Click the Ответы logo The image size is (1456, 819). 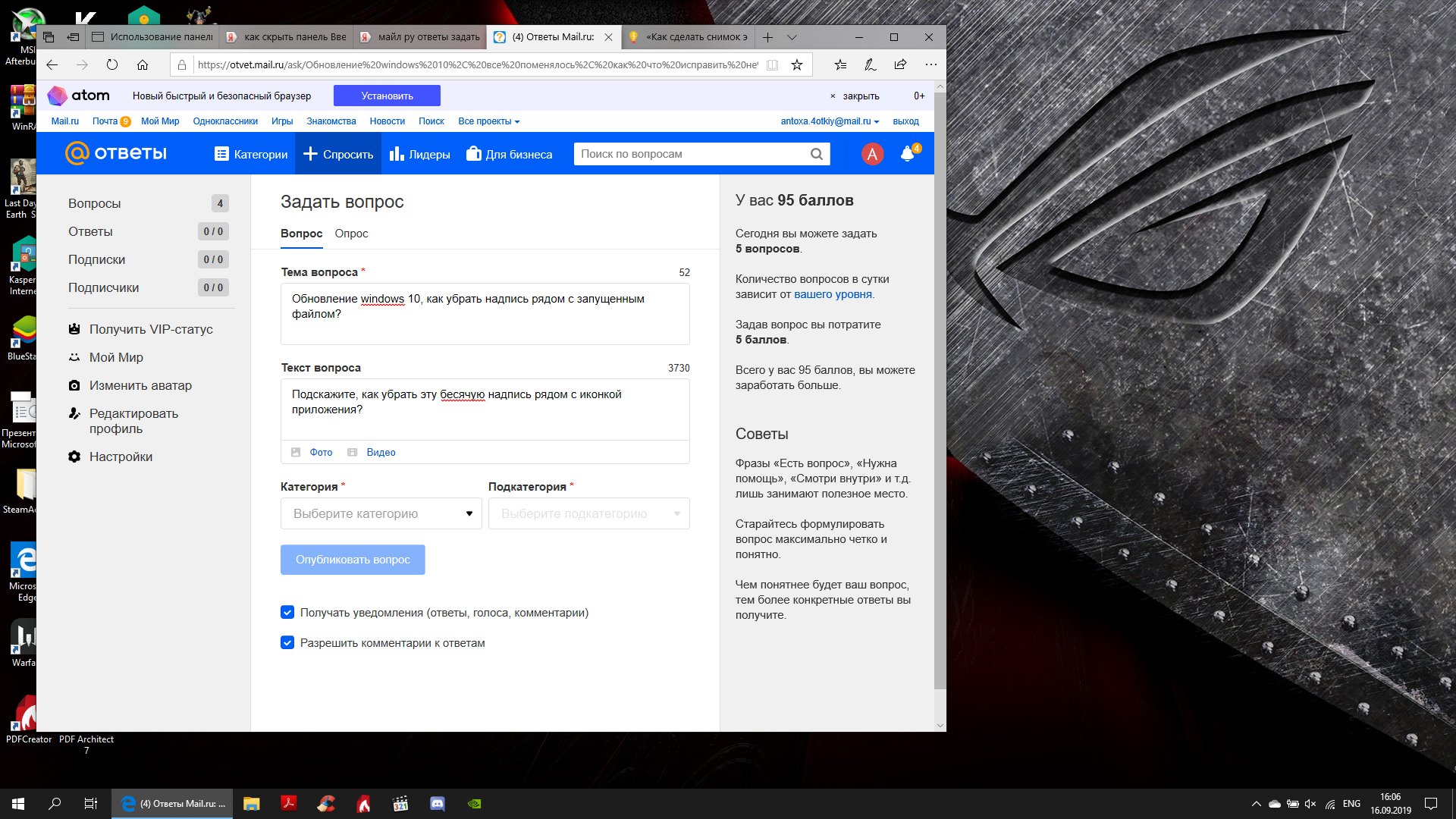[116, 153]
